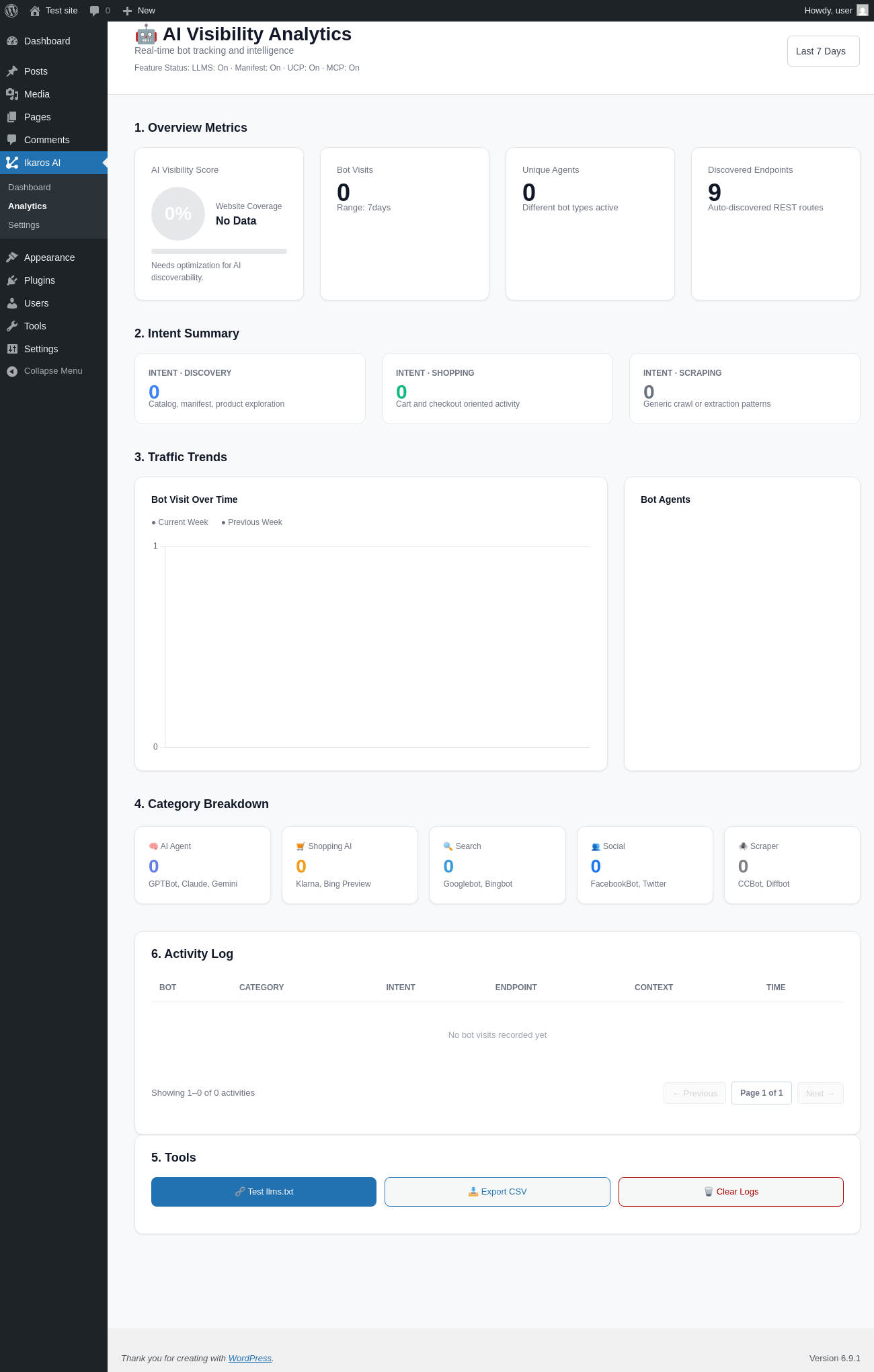This screenshot has width=874, height=1372.
Task: Click the Export CSV button
Action: [x=498, y=1192]
